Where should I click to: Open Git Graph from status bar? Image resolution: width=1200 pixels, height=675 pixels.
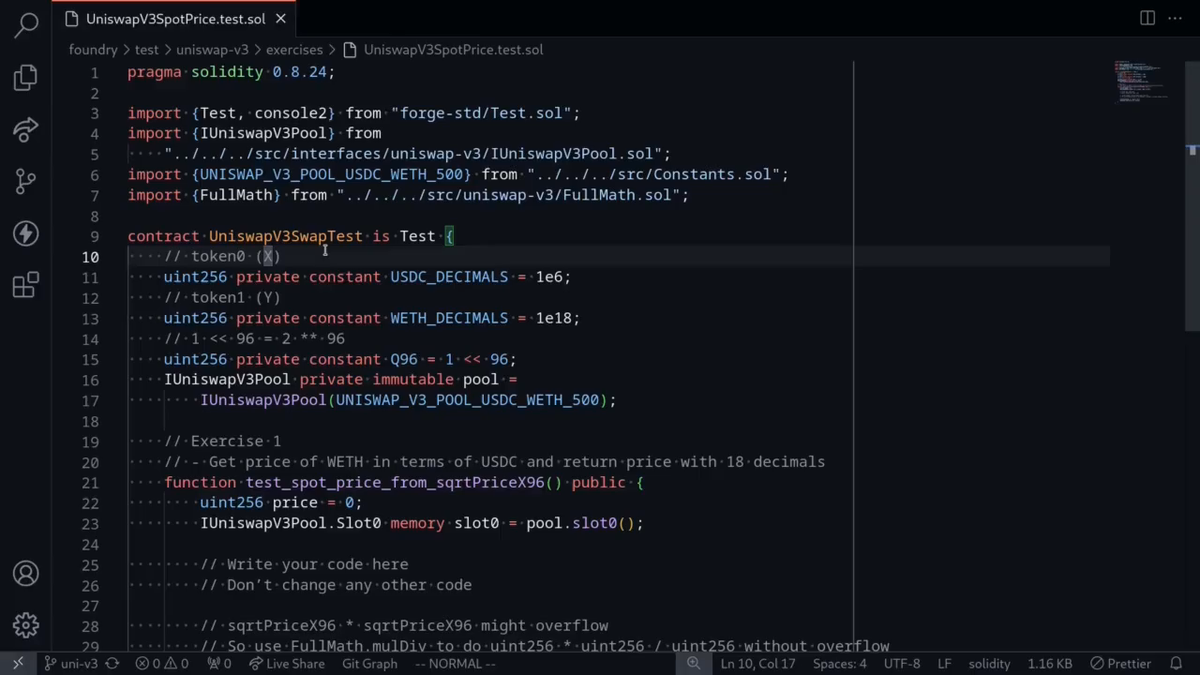tap(370, 663)
